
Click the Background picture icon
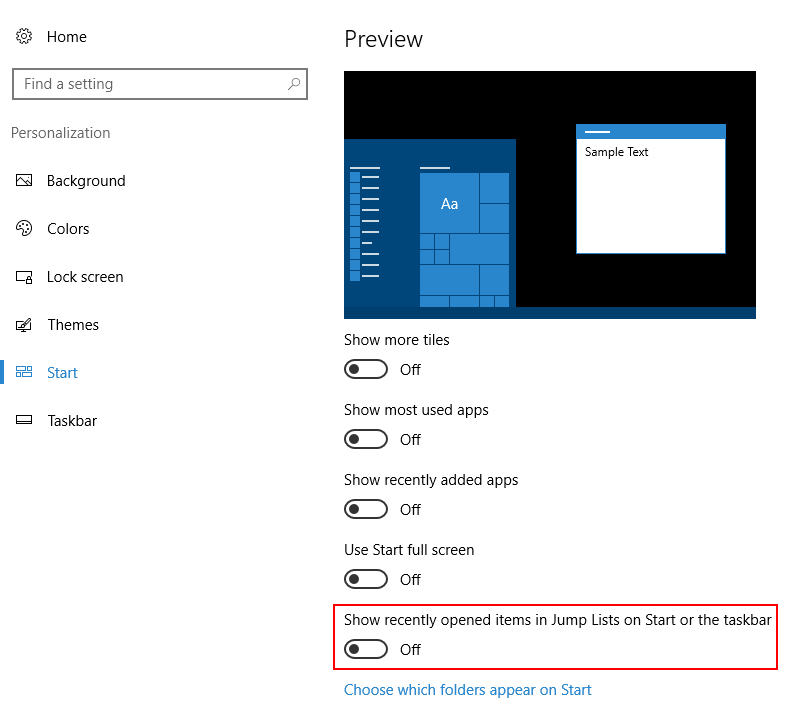click(24, 180)
